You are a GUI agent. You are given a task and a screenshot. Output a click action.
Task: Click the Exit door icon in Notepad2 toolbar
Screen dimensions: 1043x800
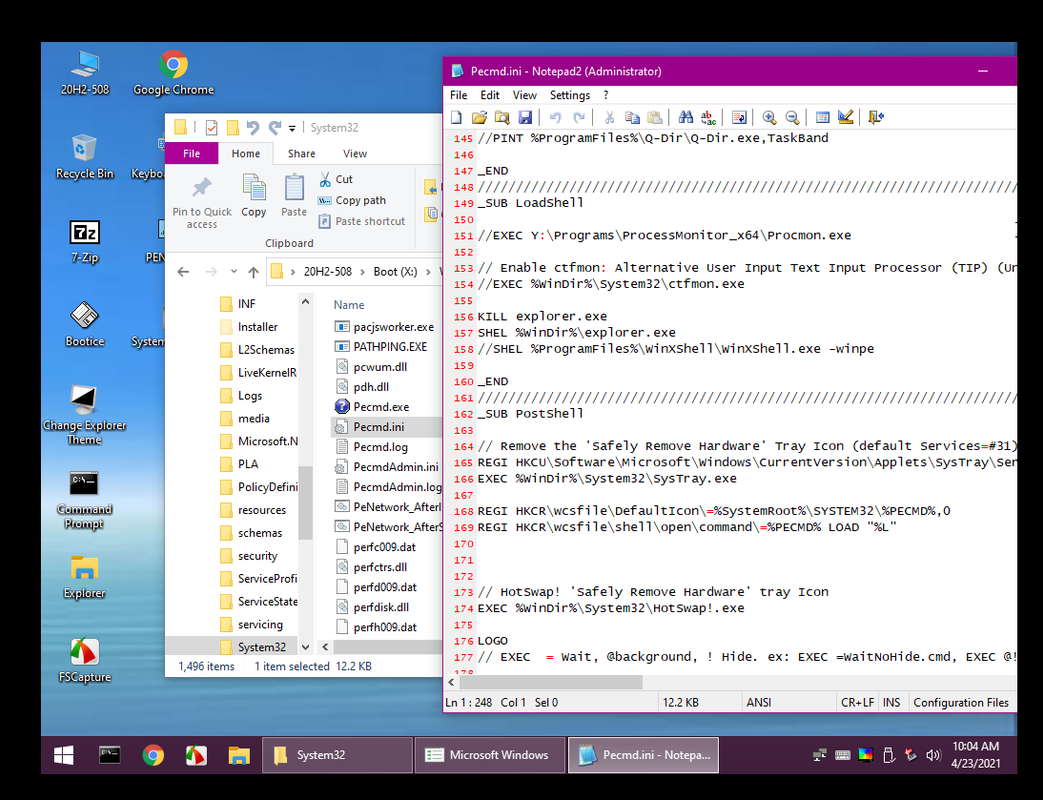pyautogui.click(x=876, y=118)
